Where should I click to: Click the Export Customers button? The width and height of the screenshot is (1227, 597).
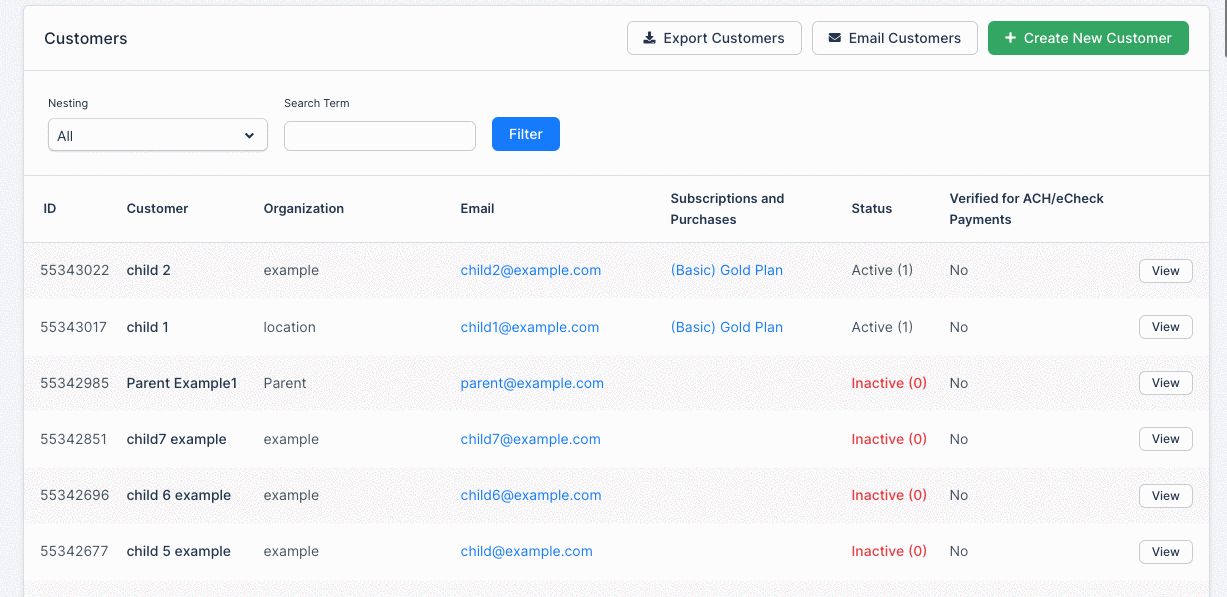(x=714, y=38)
